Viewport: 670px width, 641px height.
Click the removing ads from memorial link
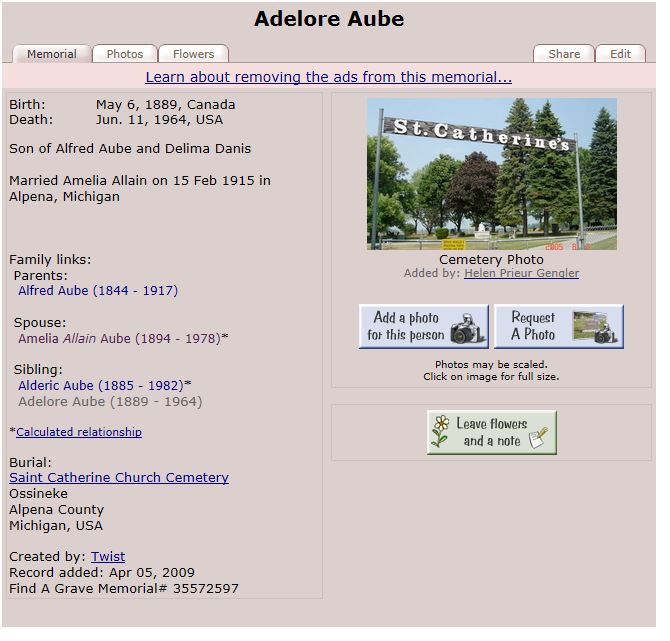329,77
